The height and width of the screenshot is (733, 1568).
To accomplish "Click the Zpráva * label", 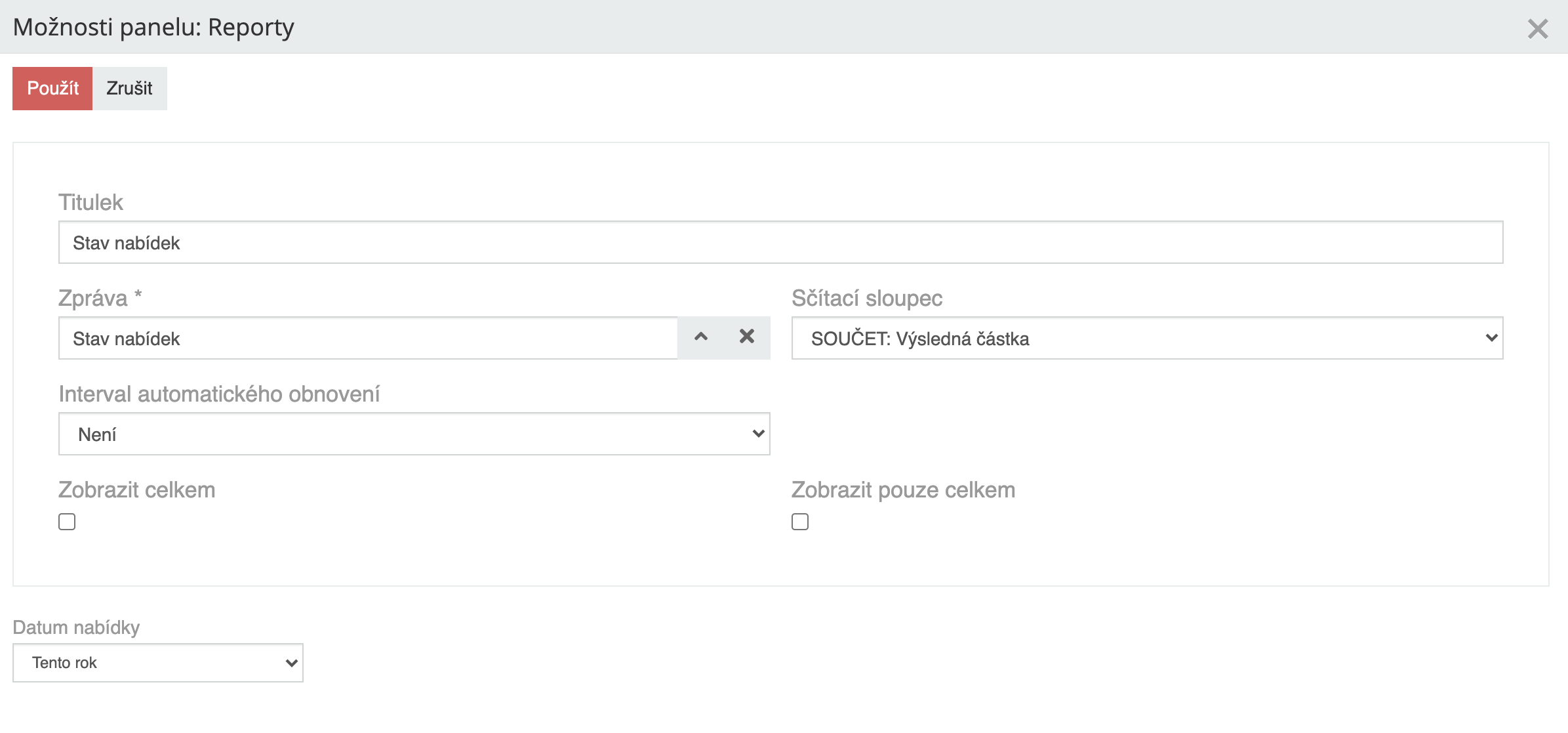I will [x=100, y=299].
